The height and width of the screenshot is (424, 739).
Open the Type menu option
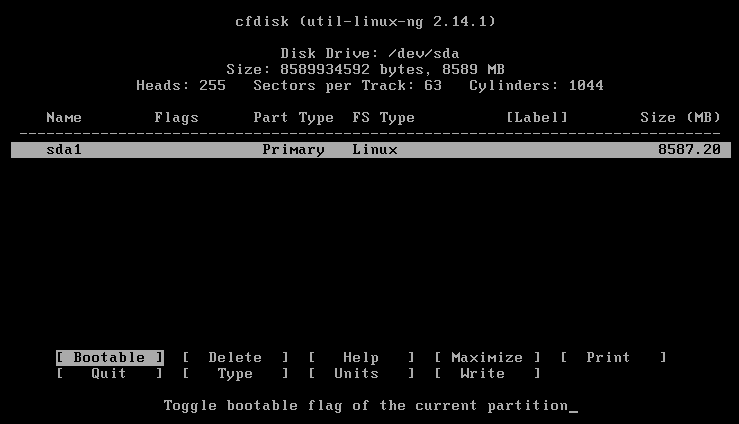pos(235,374)
